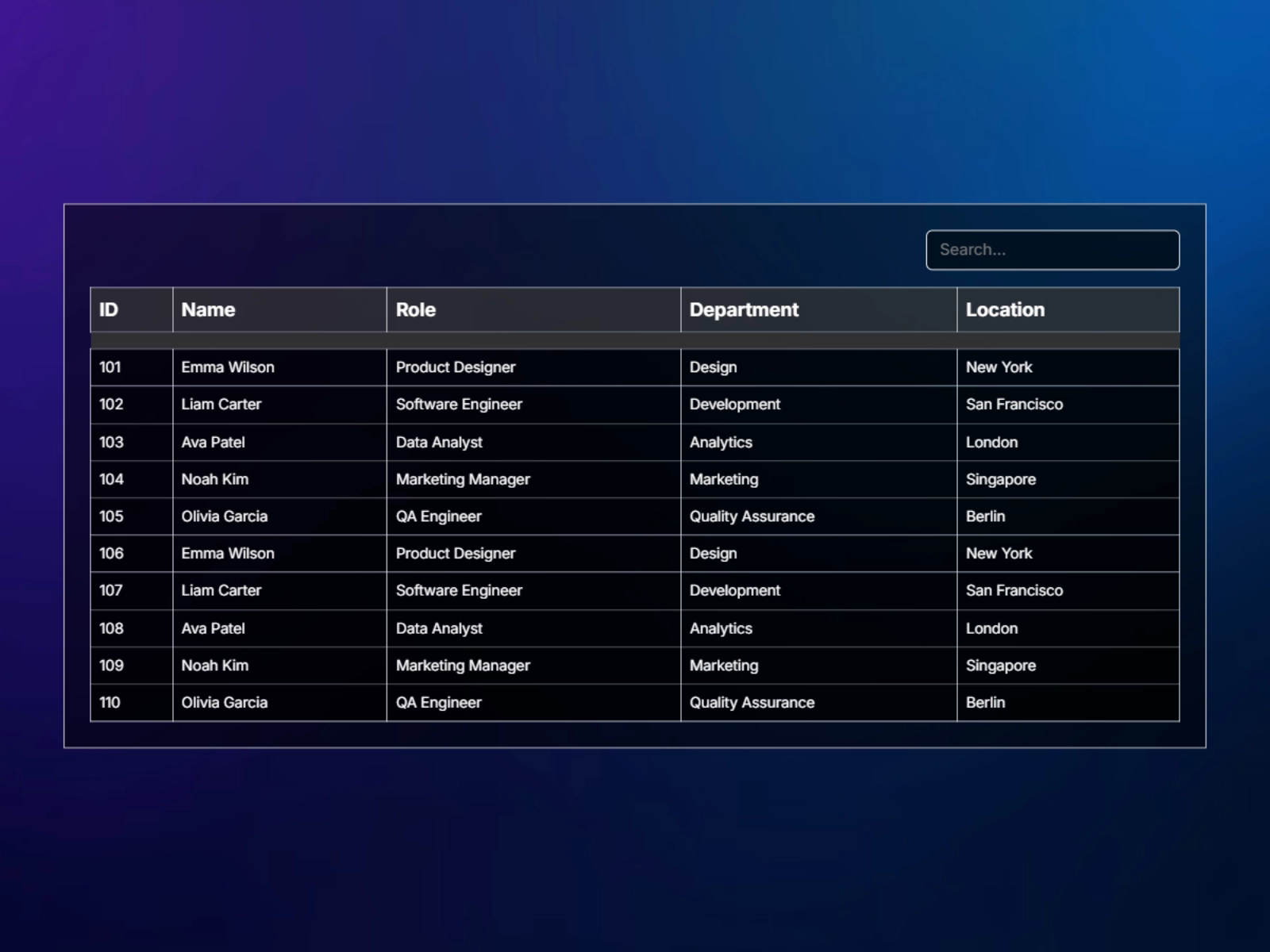Image resolution: width=1270 pixels, height=952 pixels.
Task: Click the Location column header
Action: 1005,309
